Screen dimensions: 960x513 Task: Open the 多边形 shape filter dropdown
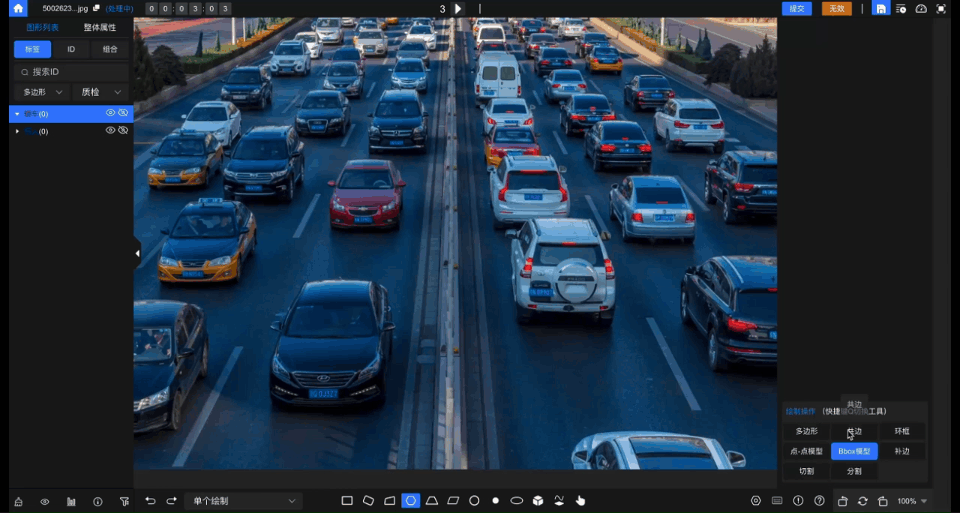pyautogui.click(x=41, y=92)
